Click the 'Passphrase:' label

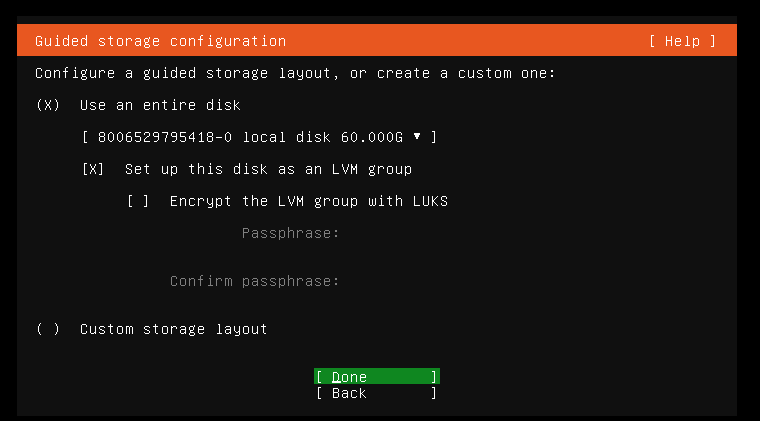290,233
